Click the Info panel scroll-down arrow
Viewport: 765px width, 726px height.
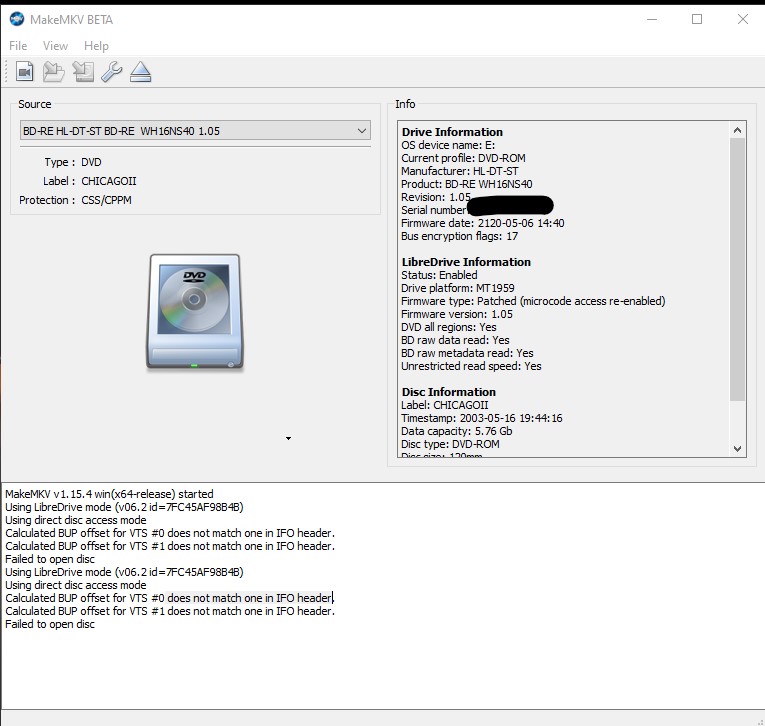737,448
